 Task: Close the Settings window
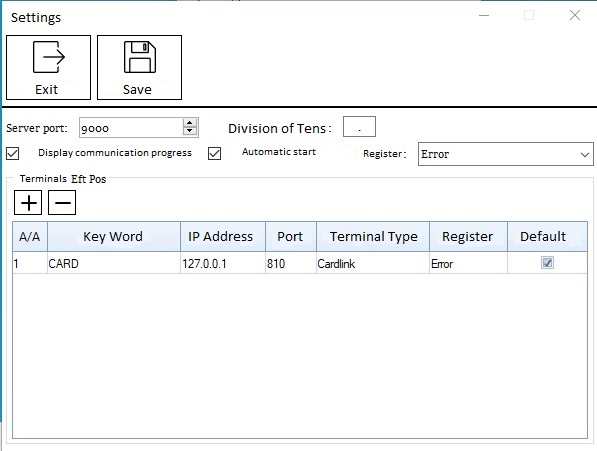(x=575, y=15)
